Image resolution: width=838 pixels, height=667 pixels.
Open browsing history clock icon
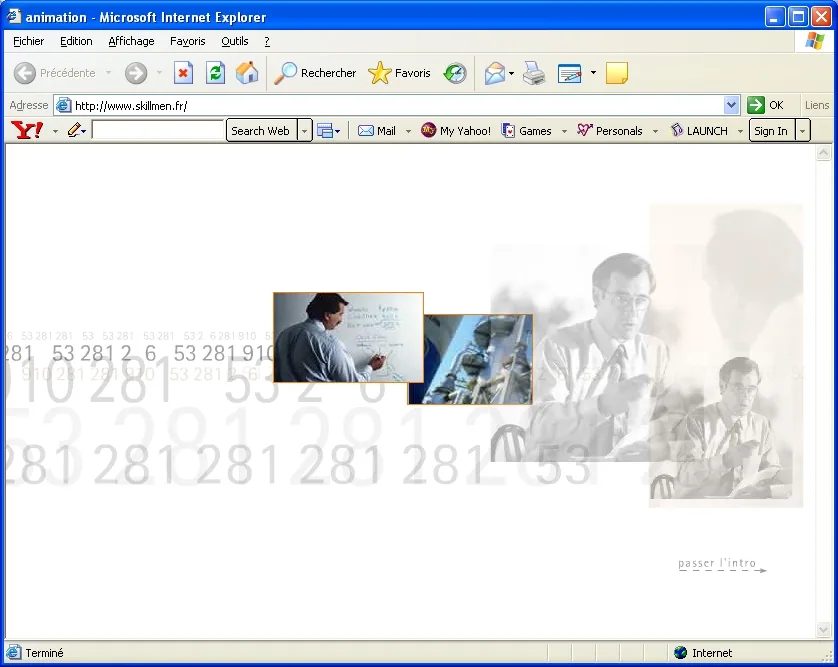point(455,73)
